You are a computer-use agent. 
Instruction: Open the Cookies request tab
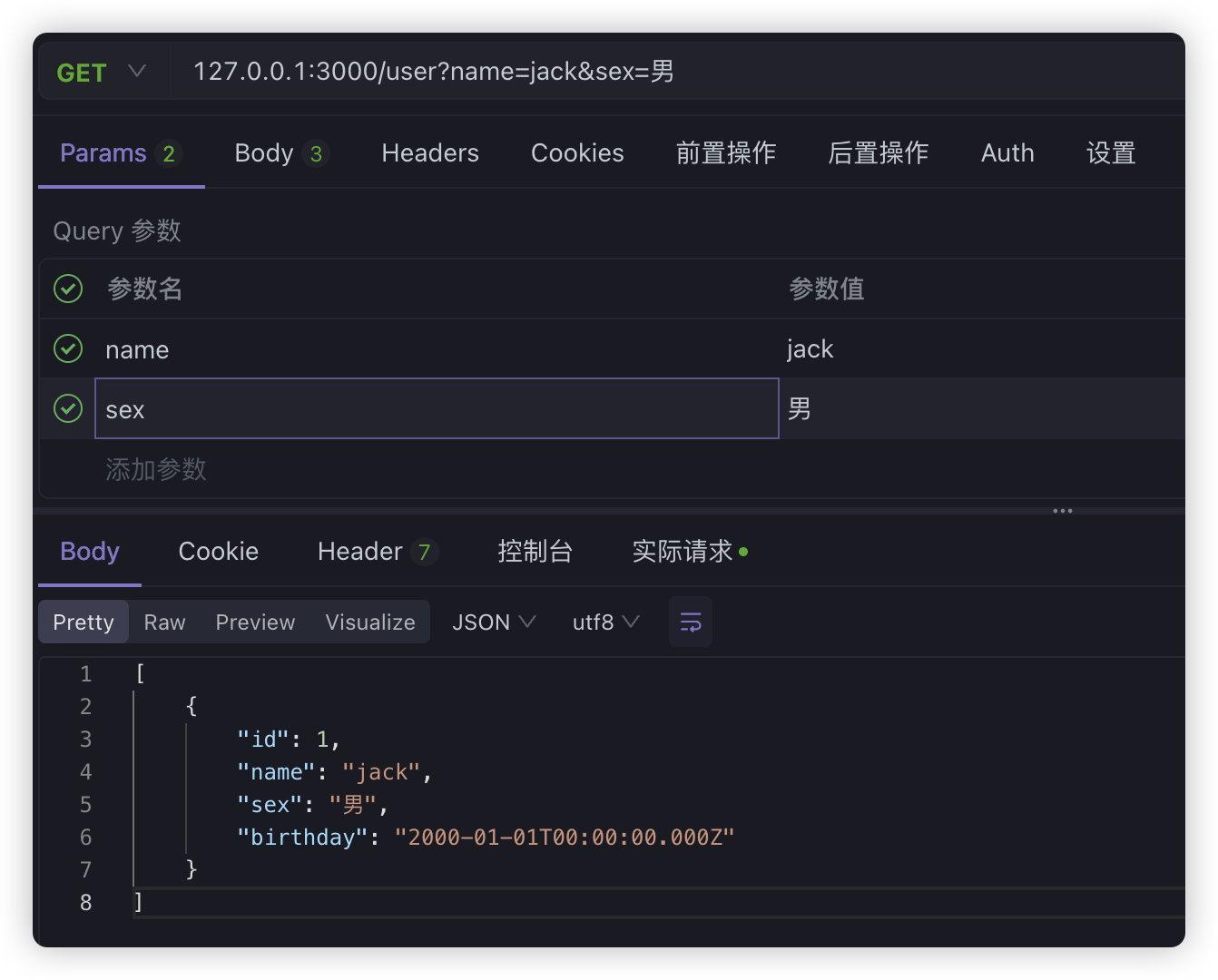(x=576, y=152)
